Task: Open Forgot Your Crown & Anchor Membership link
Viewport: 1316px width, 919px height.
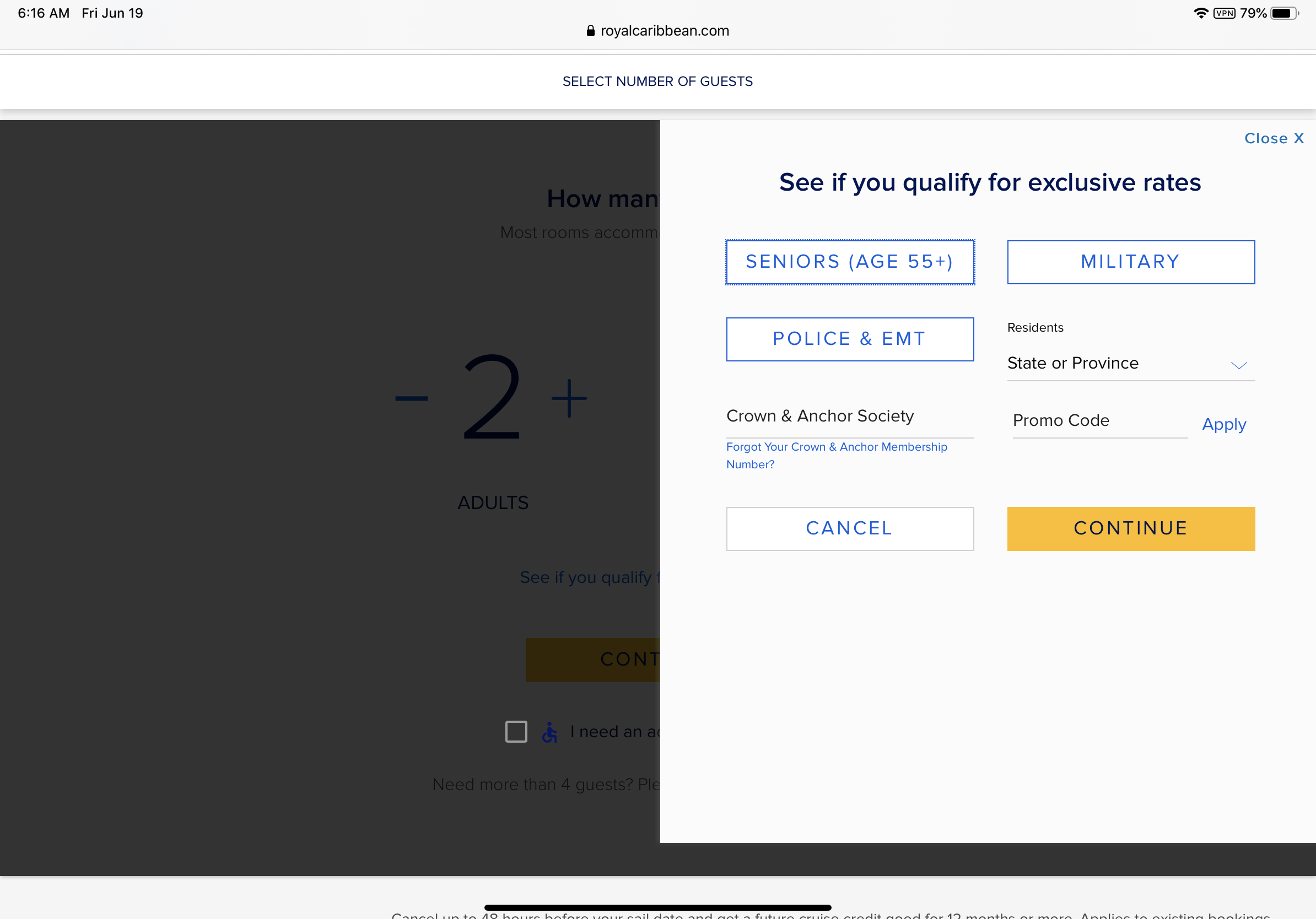Action: [x=836, y=456]
